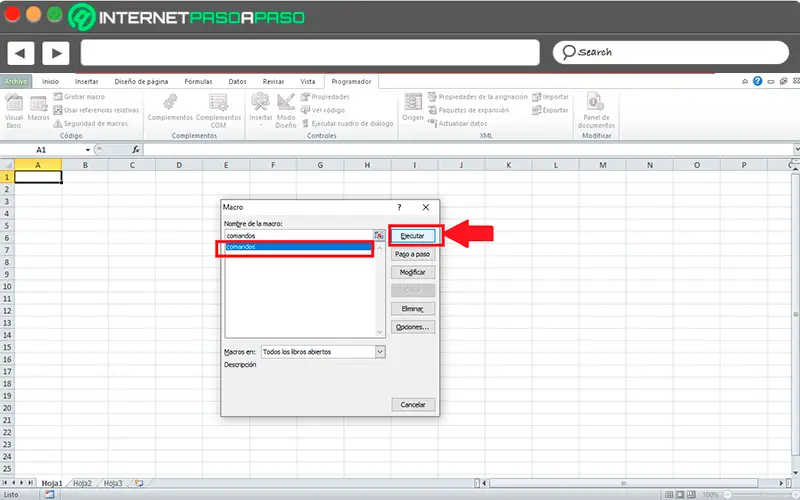Click Importar in XML group
Viewport: 800px width, 500px height.
[x=551, y=96]
